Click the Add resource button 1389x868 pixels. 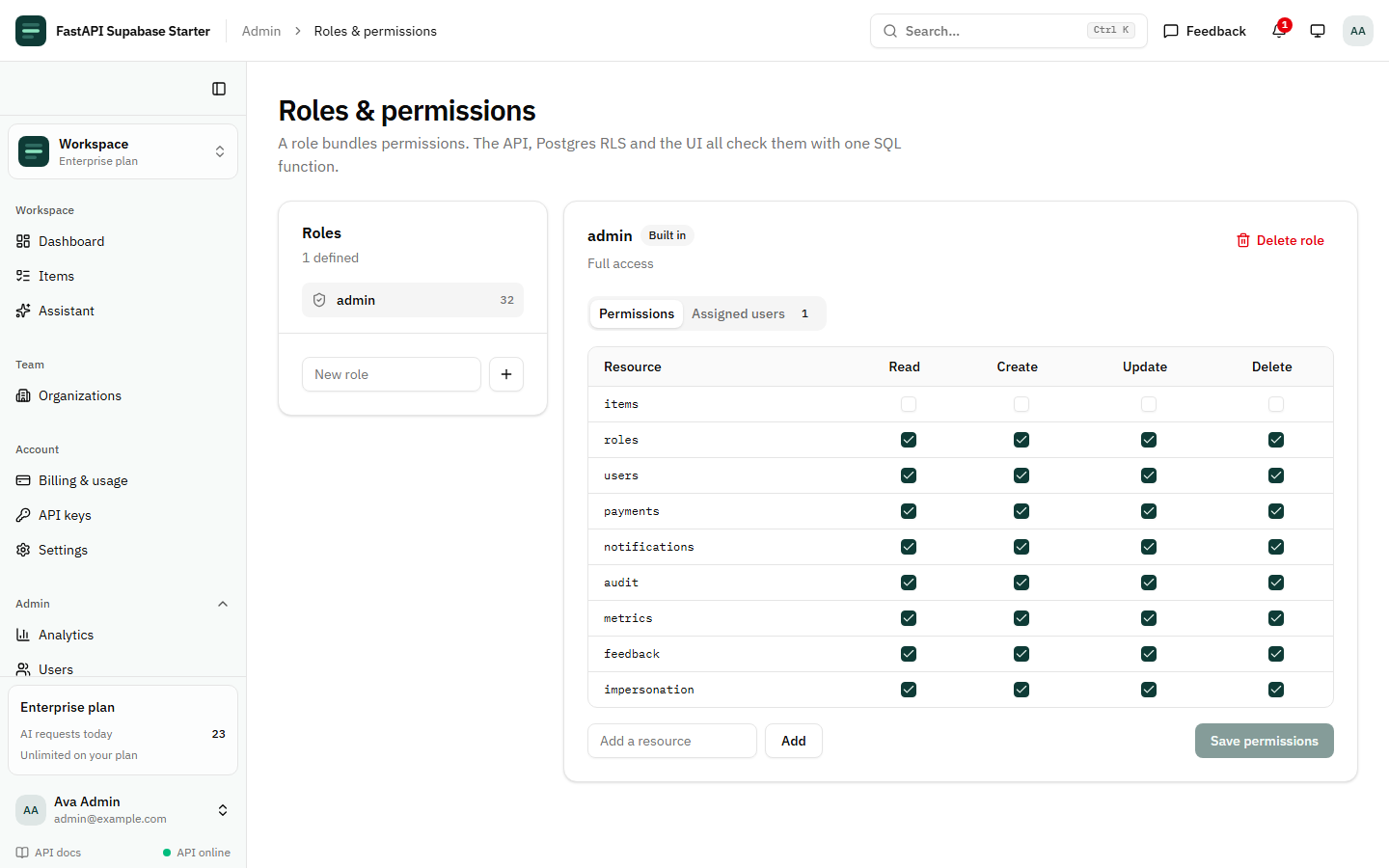(x=794, y=741)
